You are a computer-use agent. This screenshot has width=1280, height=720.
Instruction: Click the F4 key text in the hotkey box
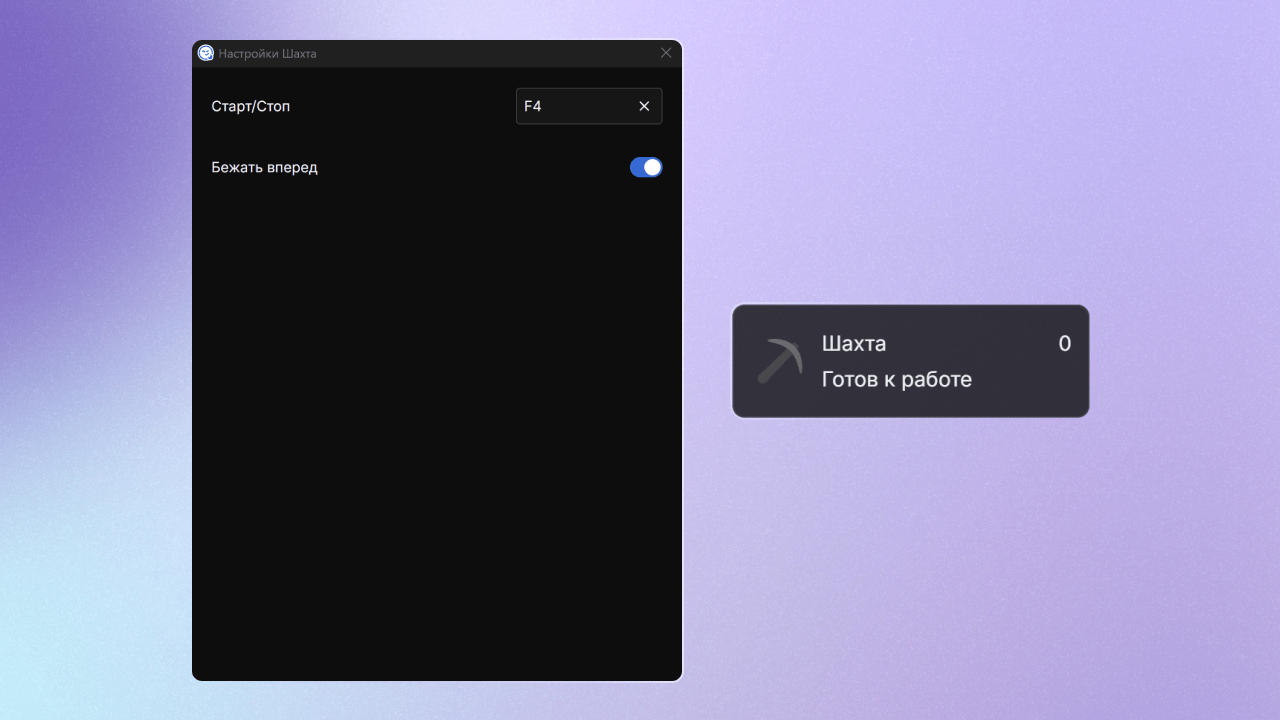point(533,106)
